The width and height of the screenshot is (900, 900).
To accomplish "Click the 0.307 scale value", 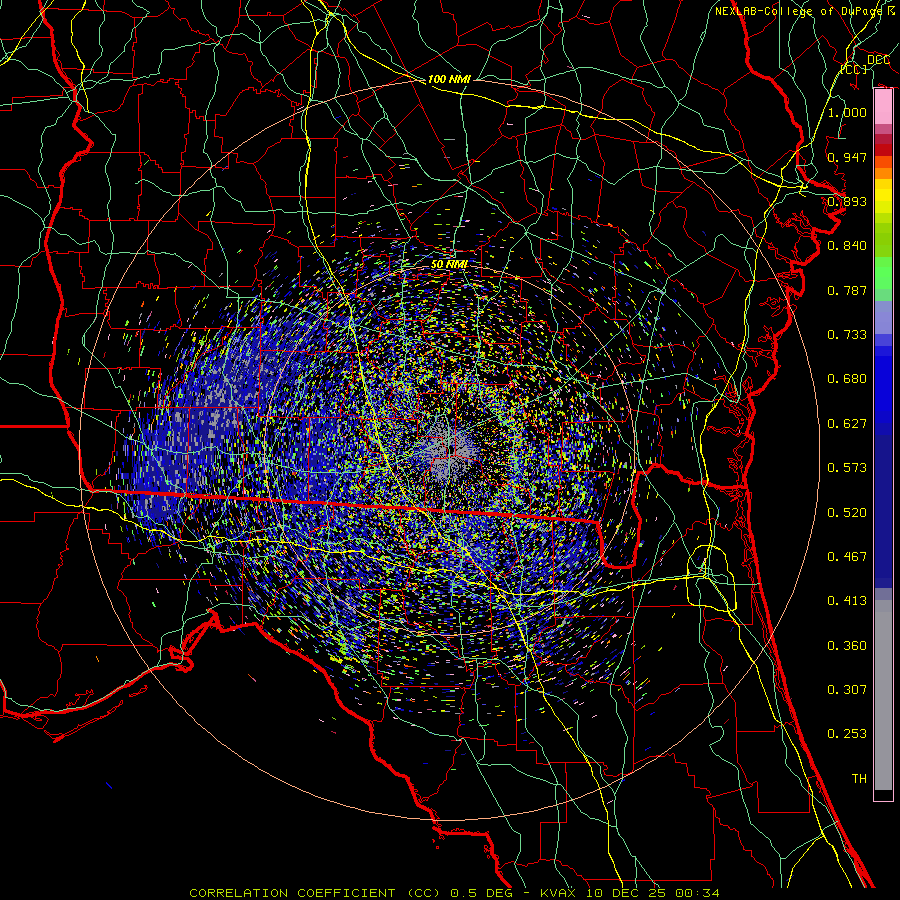I will [847, 690].
